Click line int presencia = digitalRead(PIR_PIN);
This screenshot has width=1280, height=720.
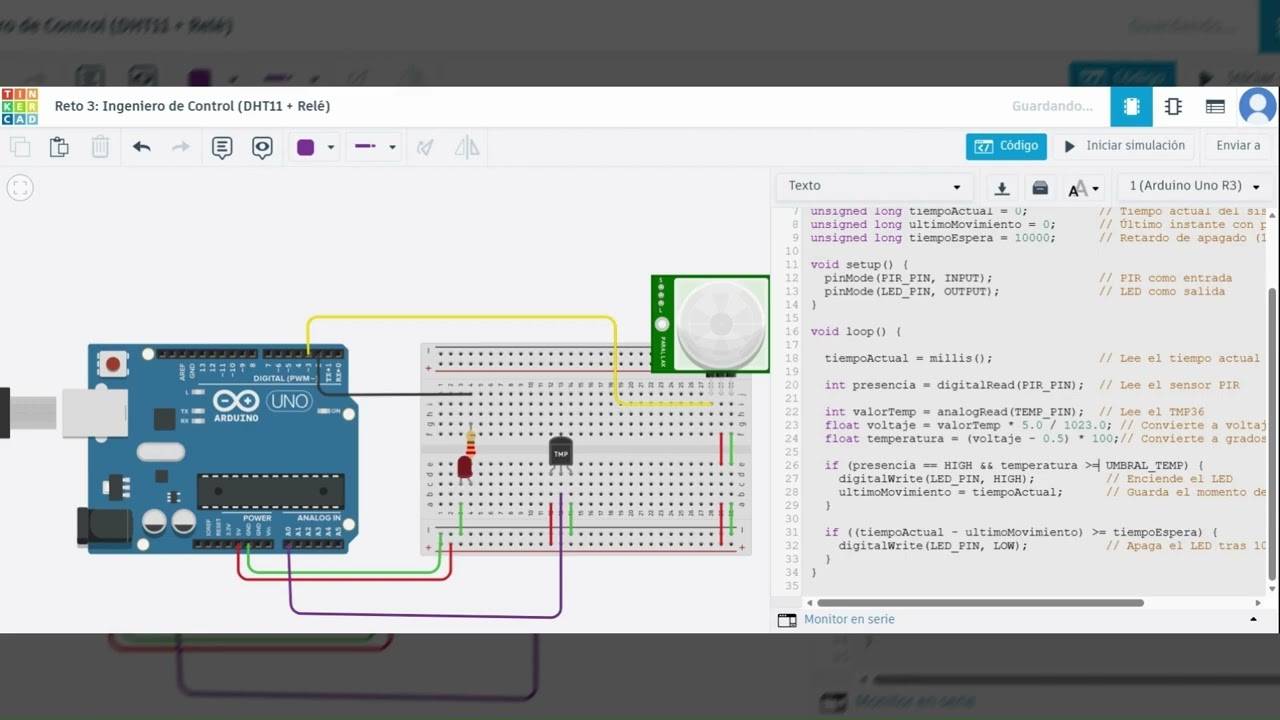pos(954,385)
